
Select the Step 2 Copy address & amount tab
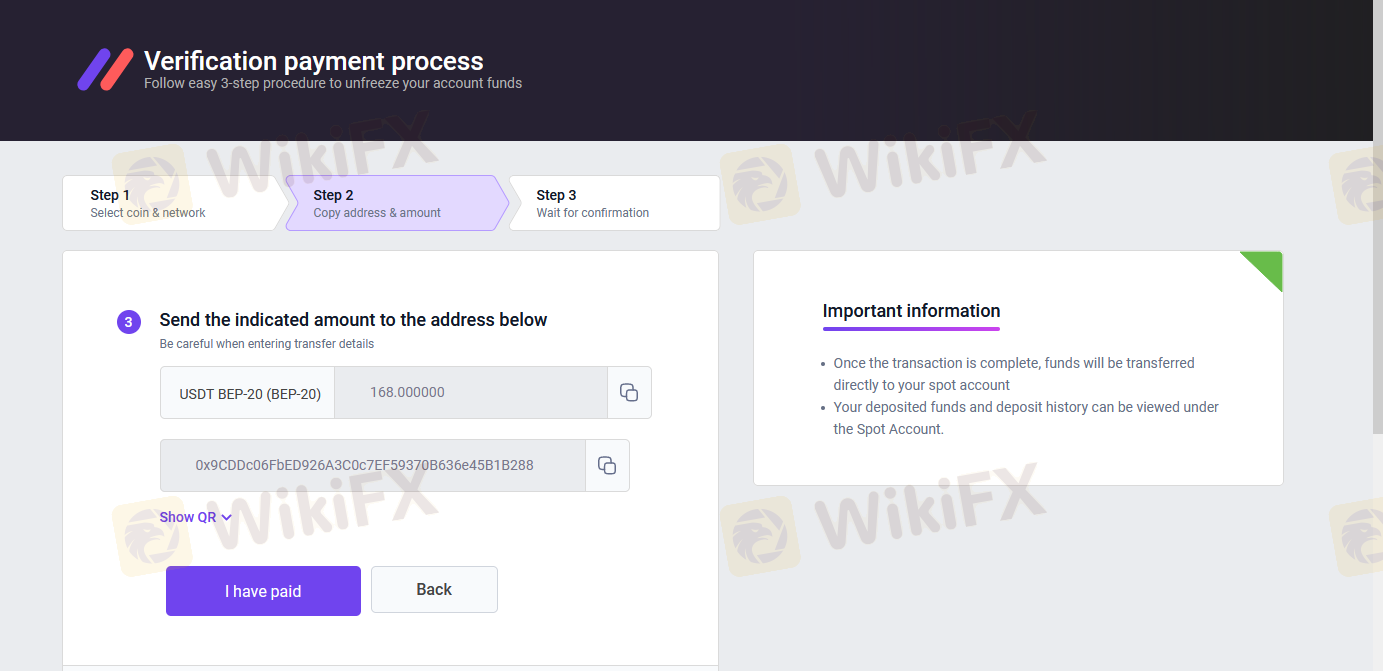[x=391, y=203]
